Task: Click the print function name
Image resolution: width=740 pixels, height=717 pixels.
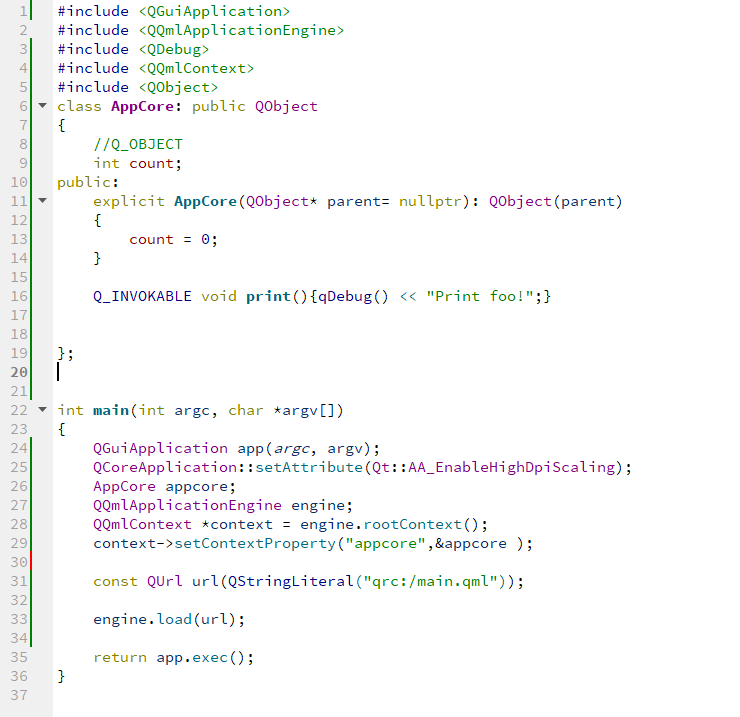Action: click(268, 296)
